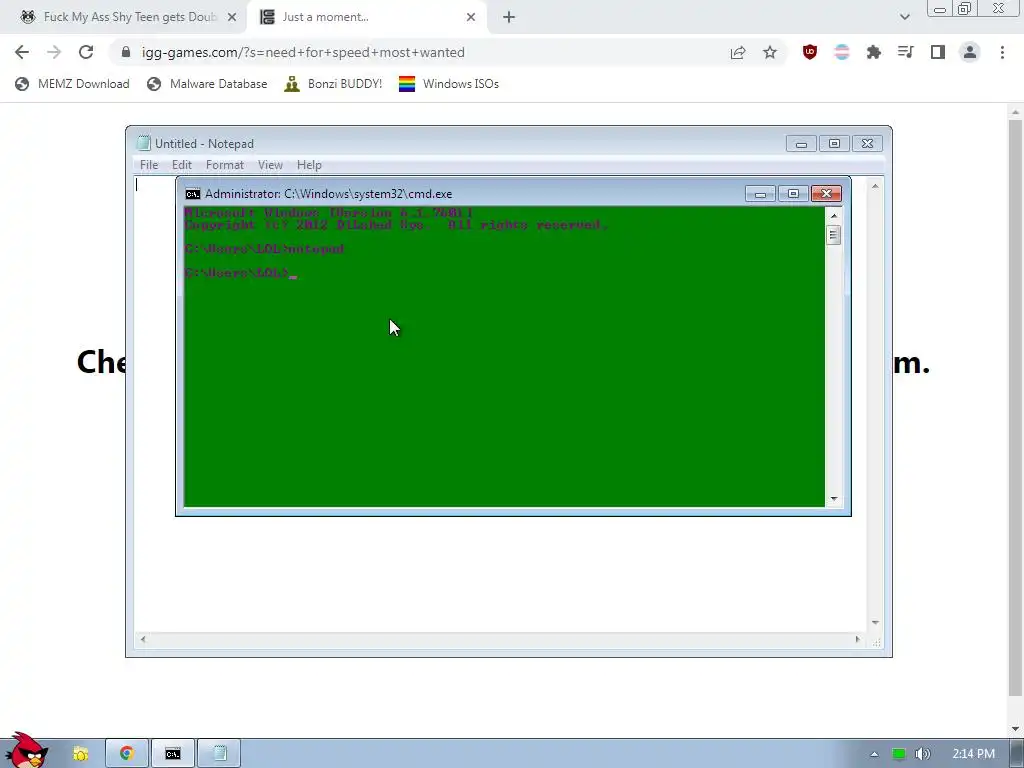Open the Edit menu in Notepad

[182, 165]
